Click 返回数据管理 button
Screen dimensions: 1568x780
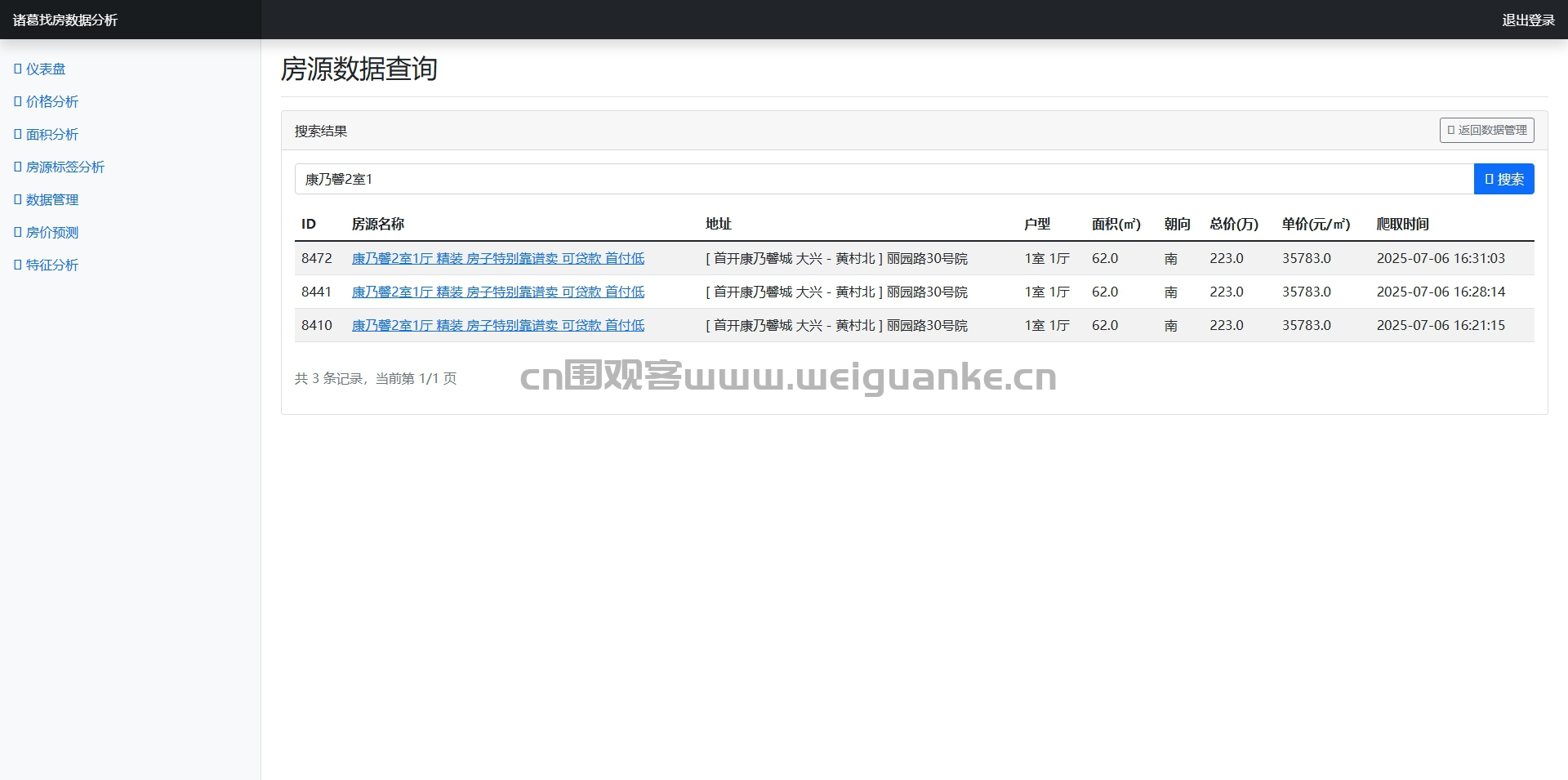pyautogui.click(x=1486, y=131)
